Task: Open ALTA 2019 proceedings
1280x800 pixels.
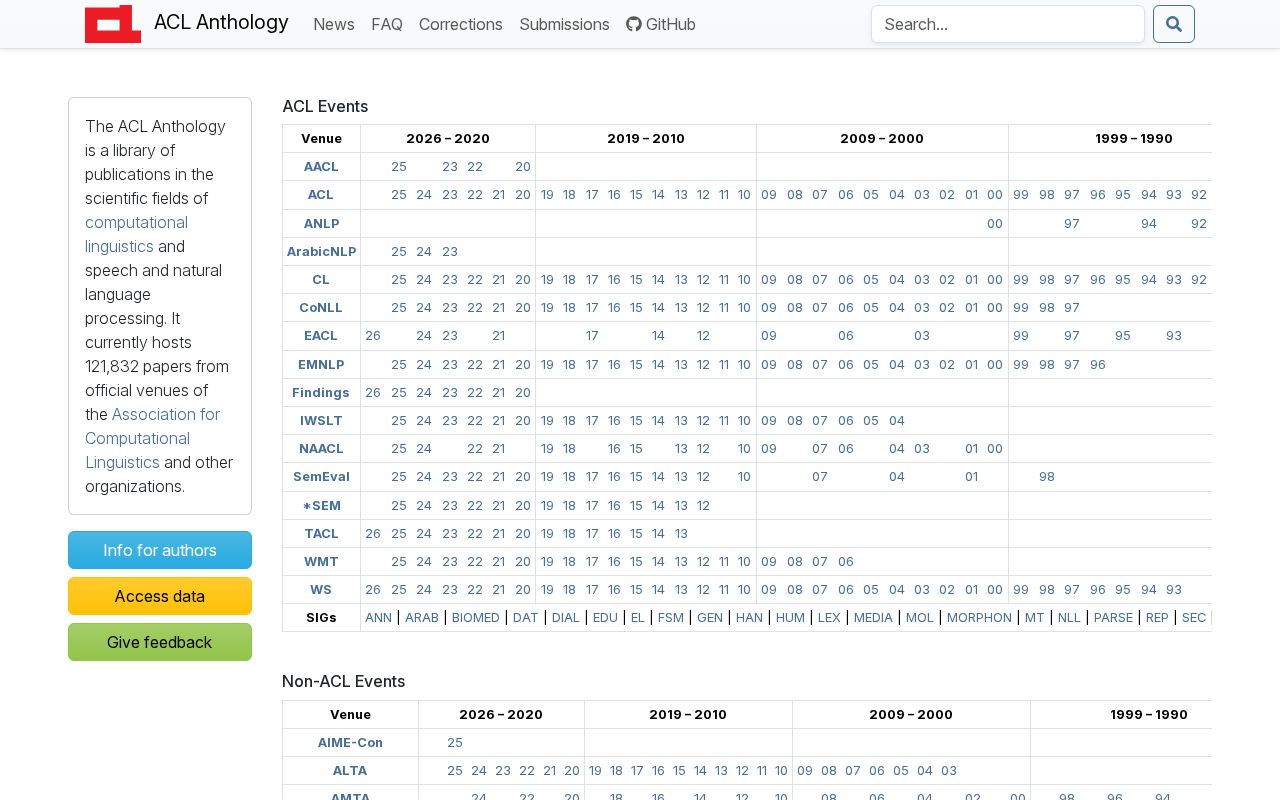Action: (595, 770)
